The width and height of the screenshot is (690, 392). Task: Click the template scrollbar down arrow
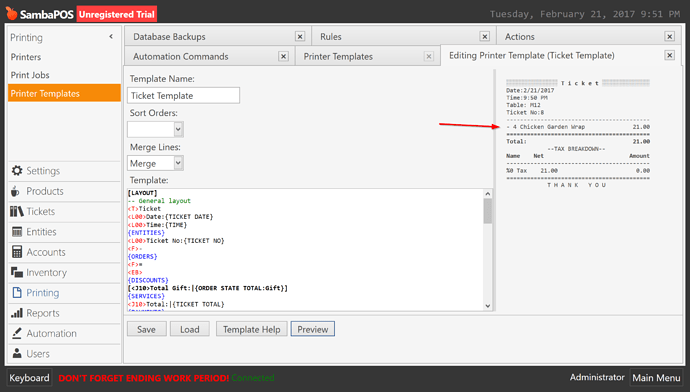coord(488,306)
